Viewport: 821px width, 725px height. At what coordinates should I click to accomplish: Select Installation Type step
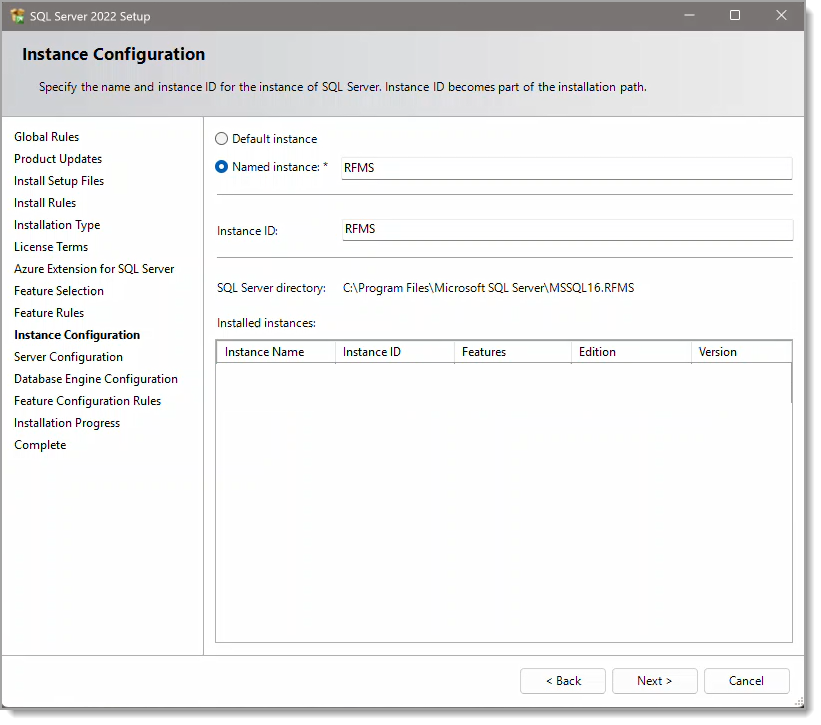[57, 225]
